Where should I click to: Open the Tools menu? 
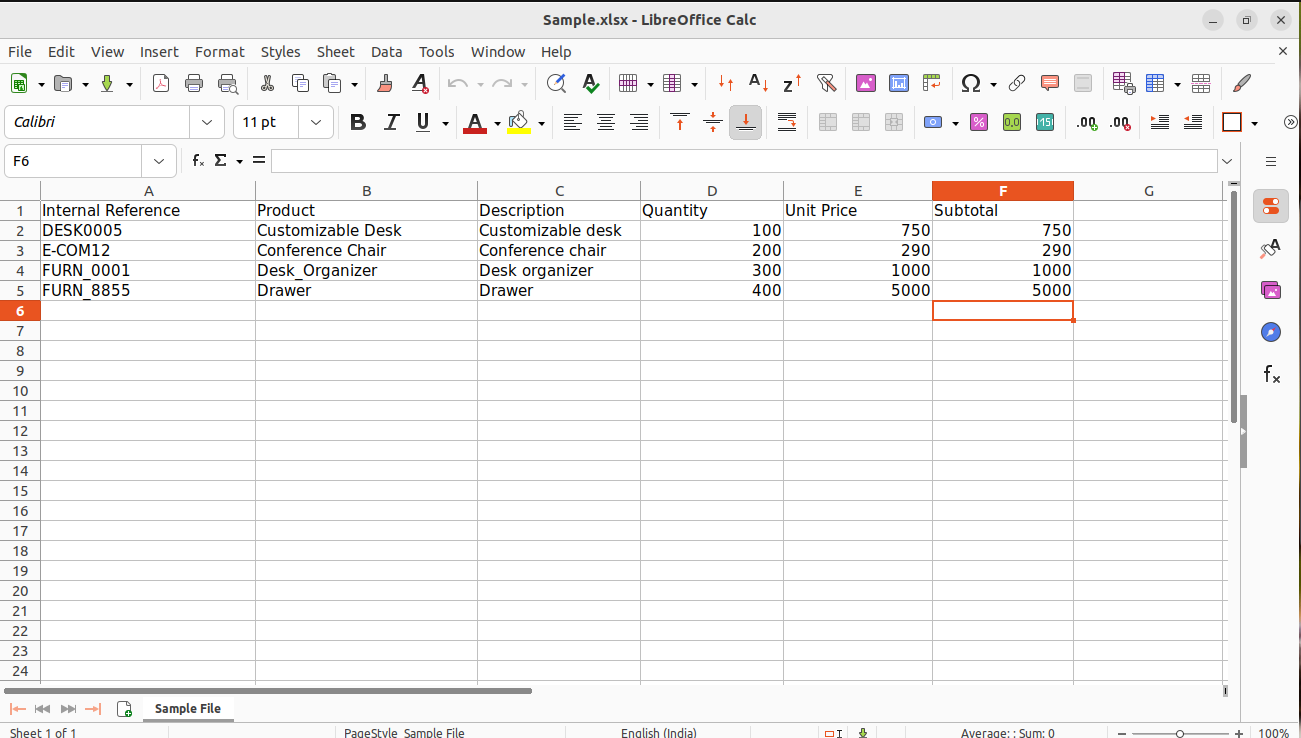coord(436,52)
